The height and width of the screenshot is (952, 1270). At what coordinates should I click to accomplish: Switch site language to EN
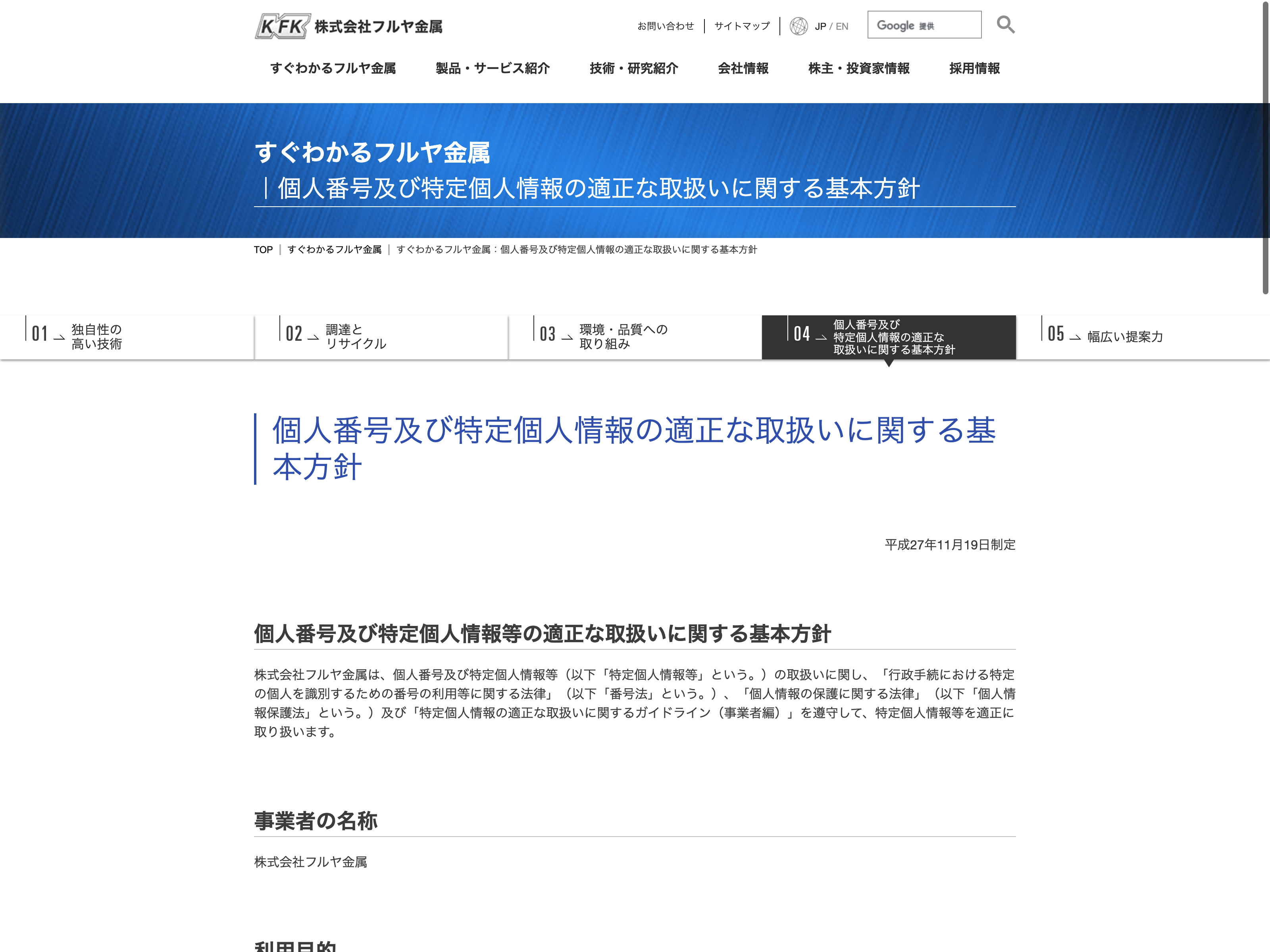coord(842,27)
